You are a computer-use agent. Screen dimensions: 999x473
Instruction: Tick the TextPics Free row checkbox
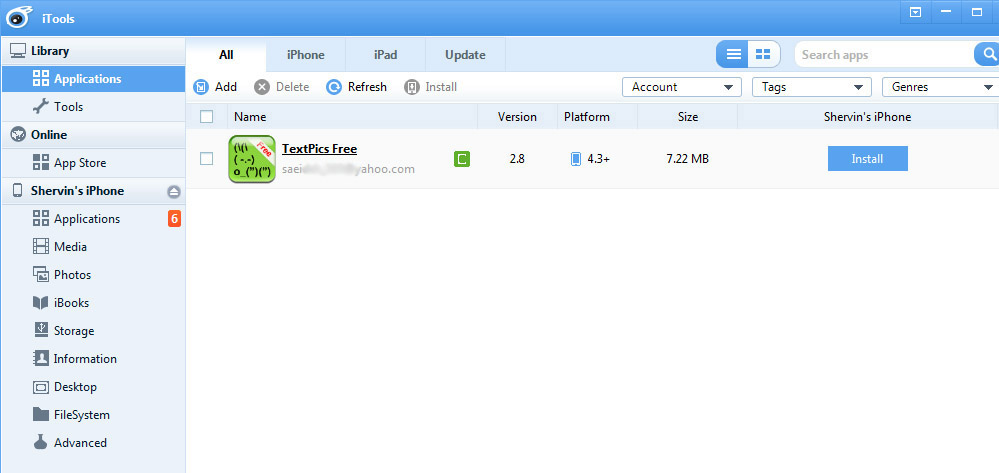tap(206, 159)
